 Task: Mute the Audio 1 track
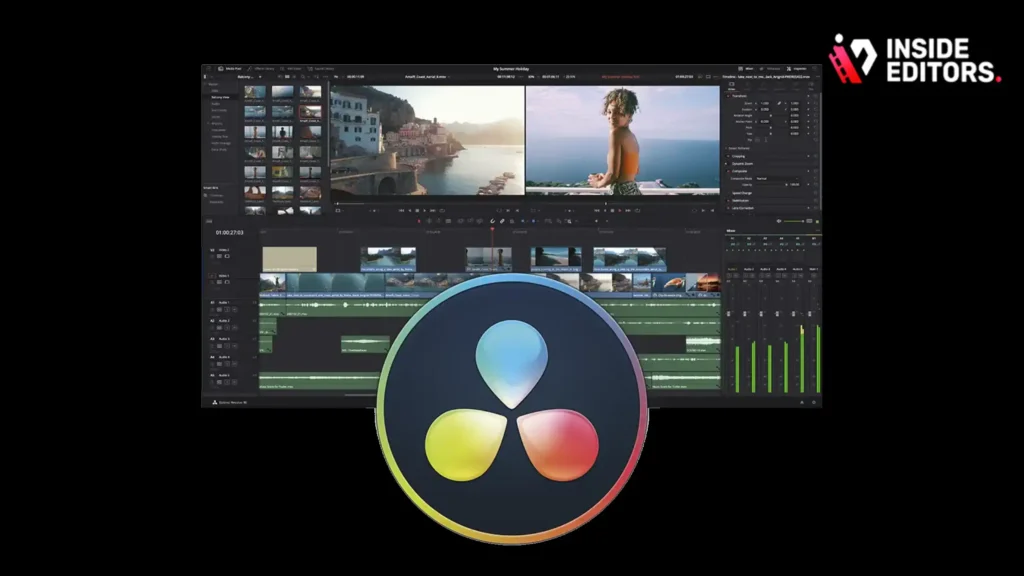[234, 310]
